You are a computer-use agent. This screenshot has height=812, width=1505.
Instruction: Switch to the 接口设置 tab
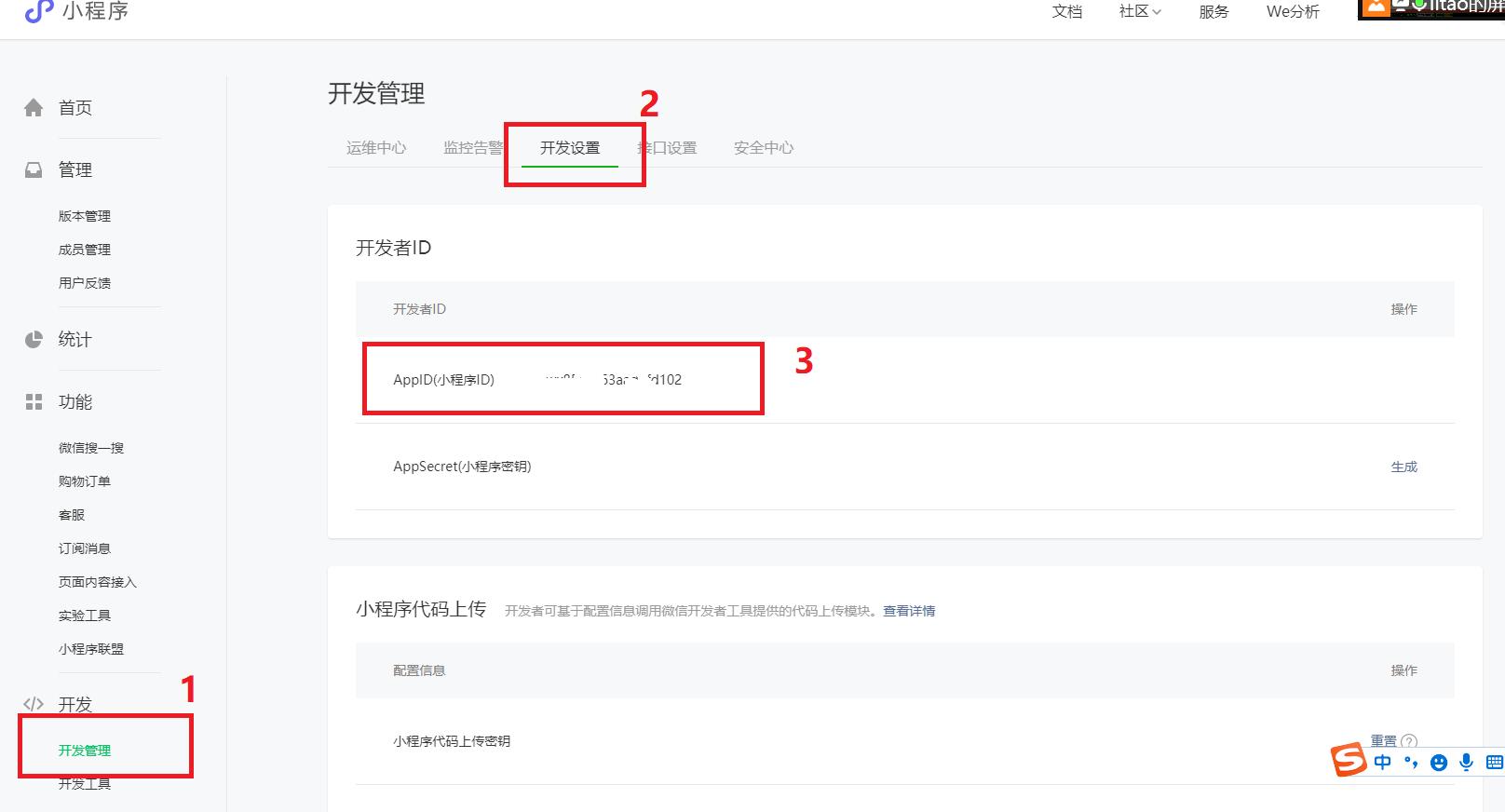667,148
